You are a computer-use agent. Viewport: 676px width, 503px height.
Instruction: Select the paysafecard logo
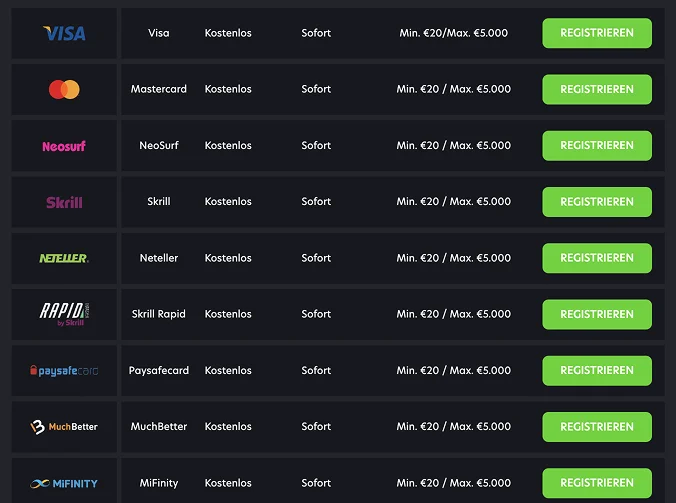(64, 370)
